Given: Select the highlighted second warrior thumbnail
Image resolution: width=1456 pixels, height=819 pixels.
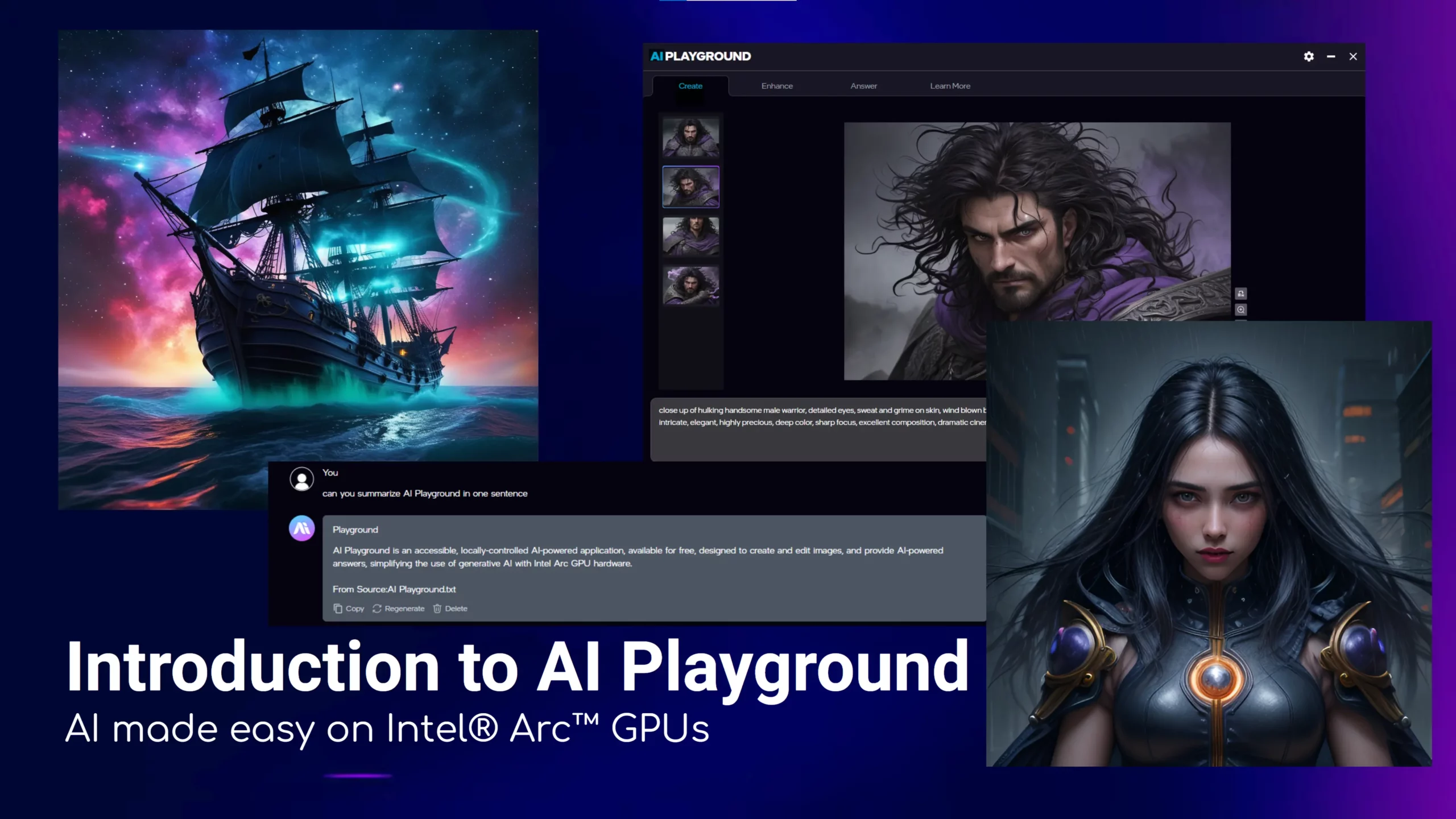Looking at the screenshot, I should tap(690, 187).
